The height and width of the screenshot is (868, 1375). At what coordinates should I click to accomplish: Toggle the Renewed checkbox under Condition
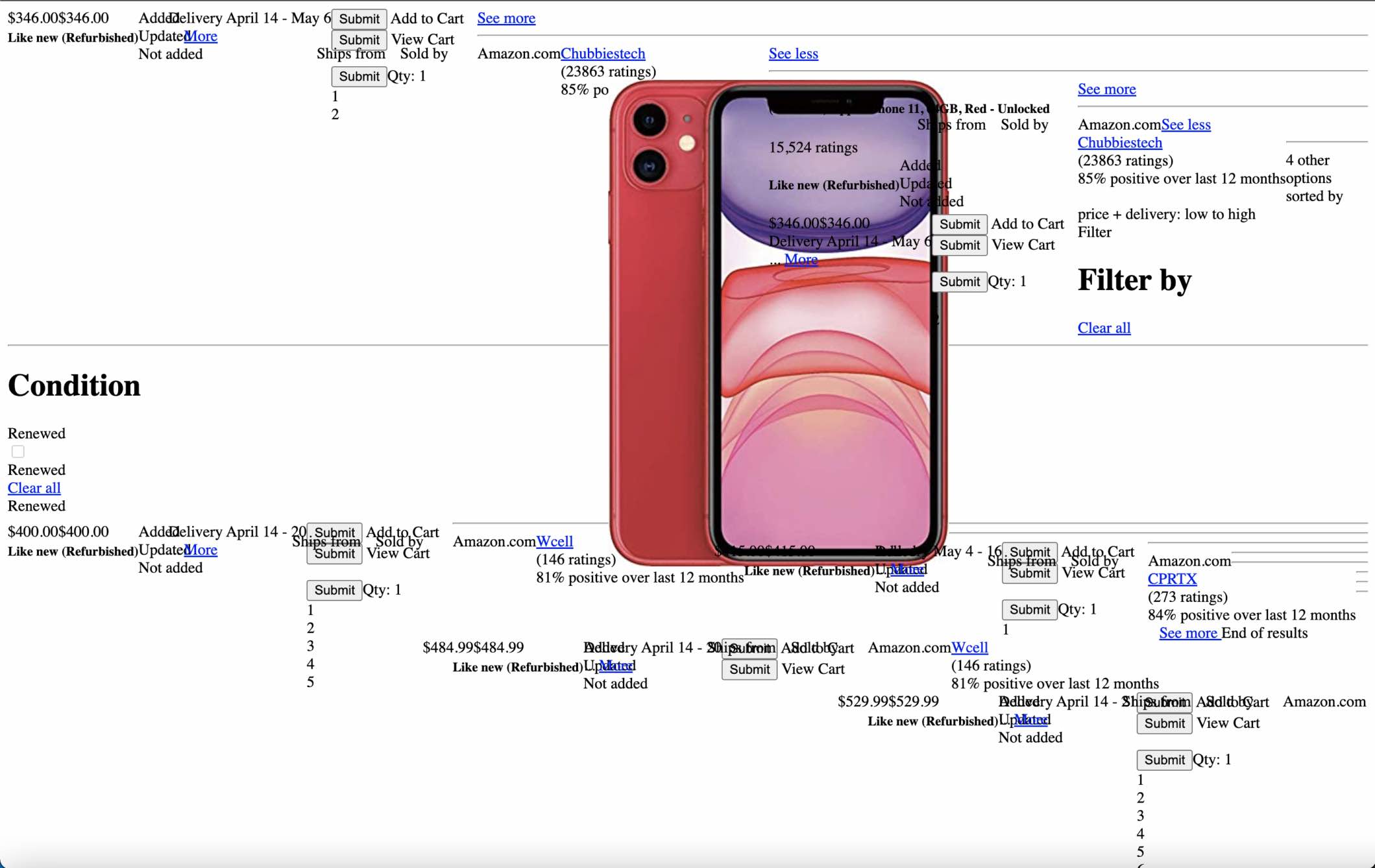point(18,452)
